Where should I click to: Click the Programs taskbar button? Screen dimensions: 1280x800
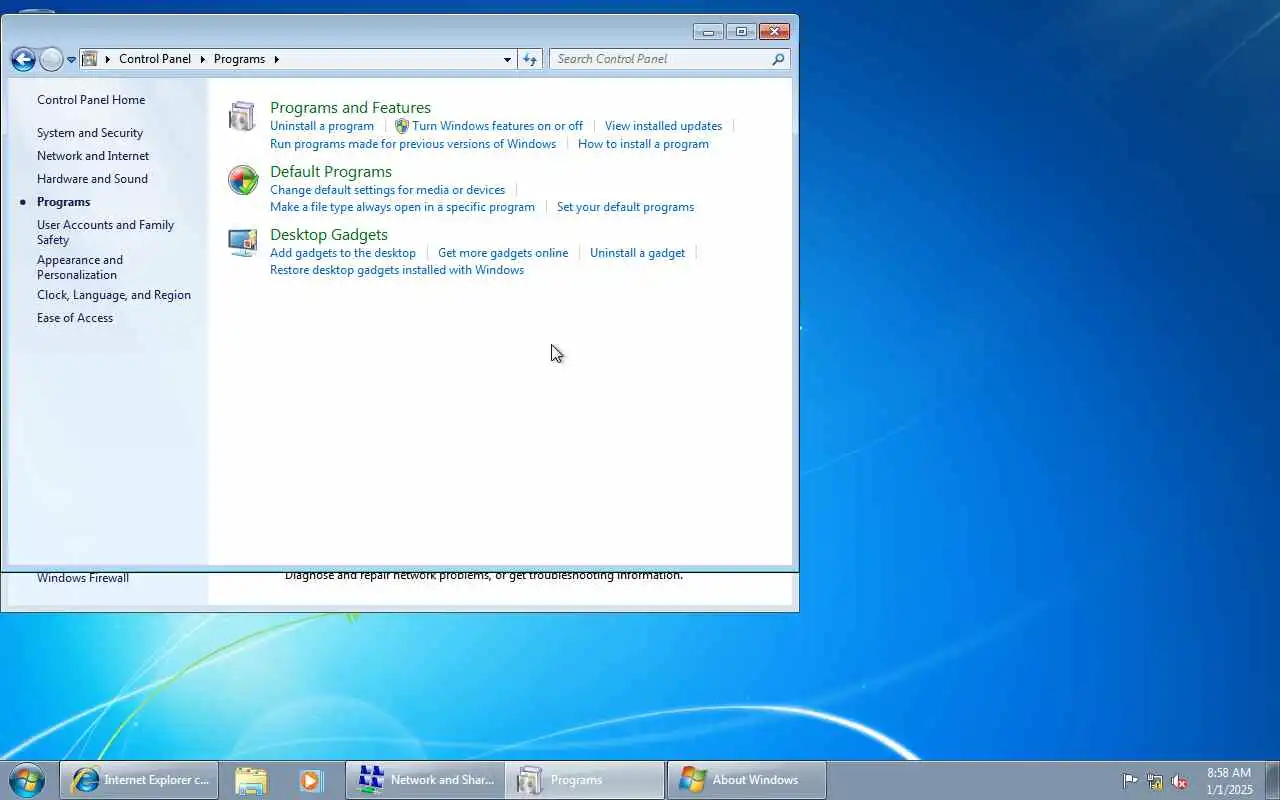[585, 780]
